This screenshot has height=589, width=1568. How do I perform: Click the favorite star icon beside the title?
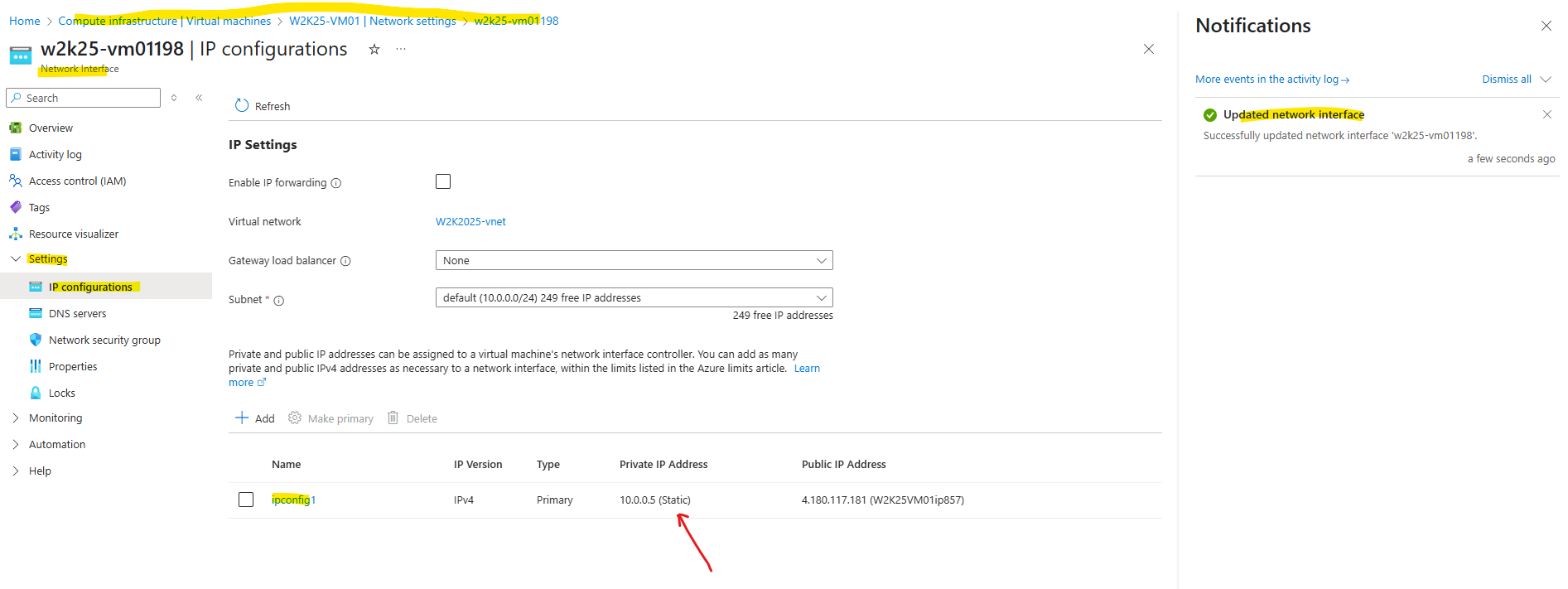coord(374,50)
